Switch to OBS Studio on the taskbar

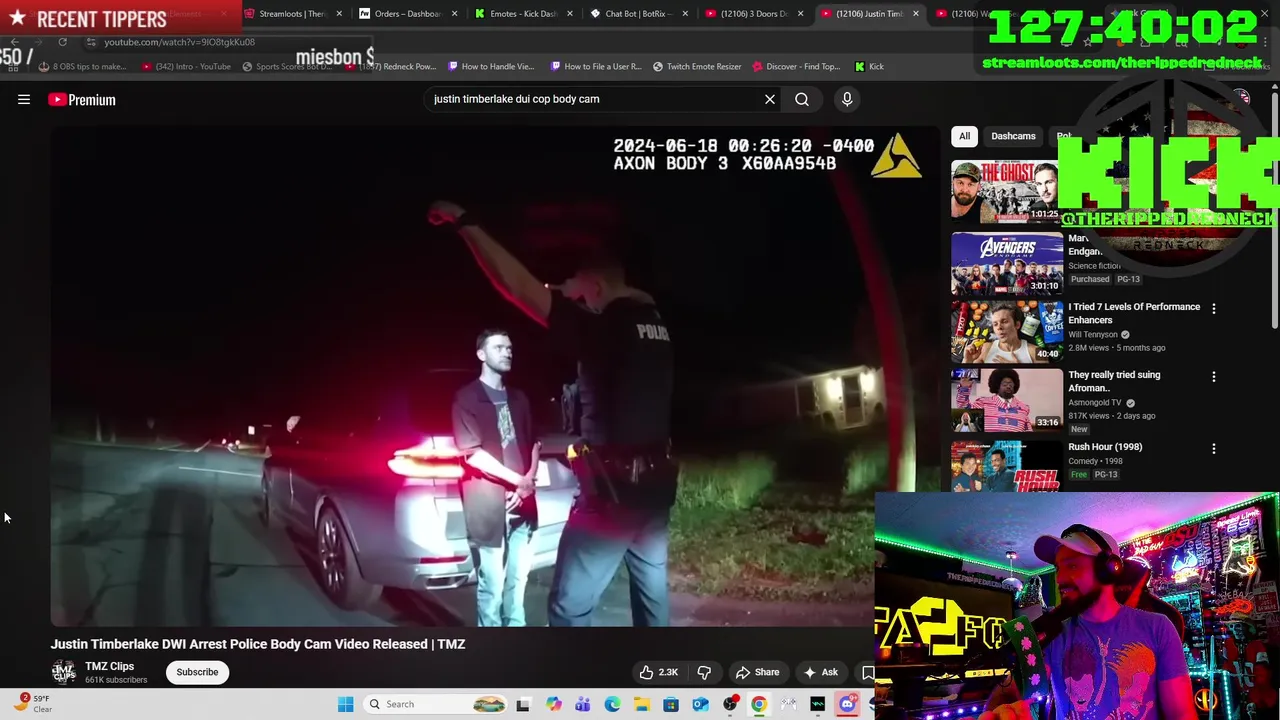(730, 704)
